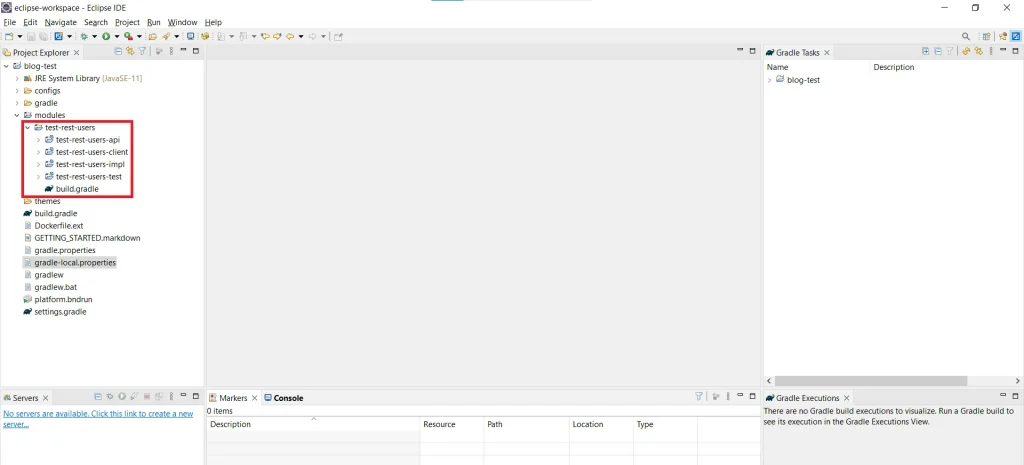Open dropdown arrow next to Debug icon
The height and width of the screenshot is (465, 1024).
pyautogui.click(x=95, y=37)
